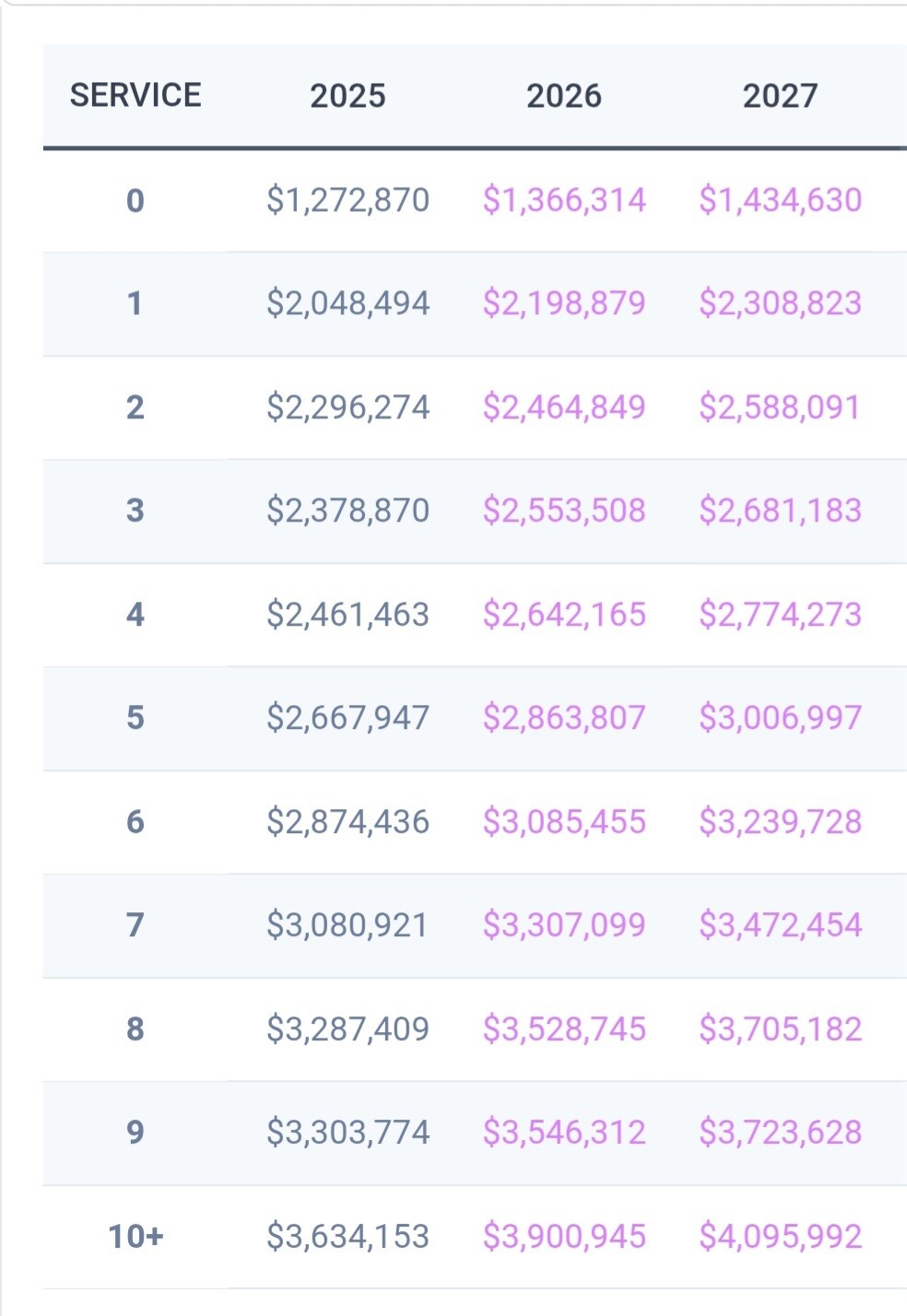Viewport: 907px width, 1316px height.
Task: Click the $2,774,273 amount in 2027
Action: coord(780,615)
